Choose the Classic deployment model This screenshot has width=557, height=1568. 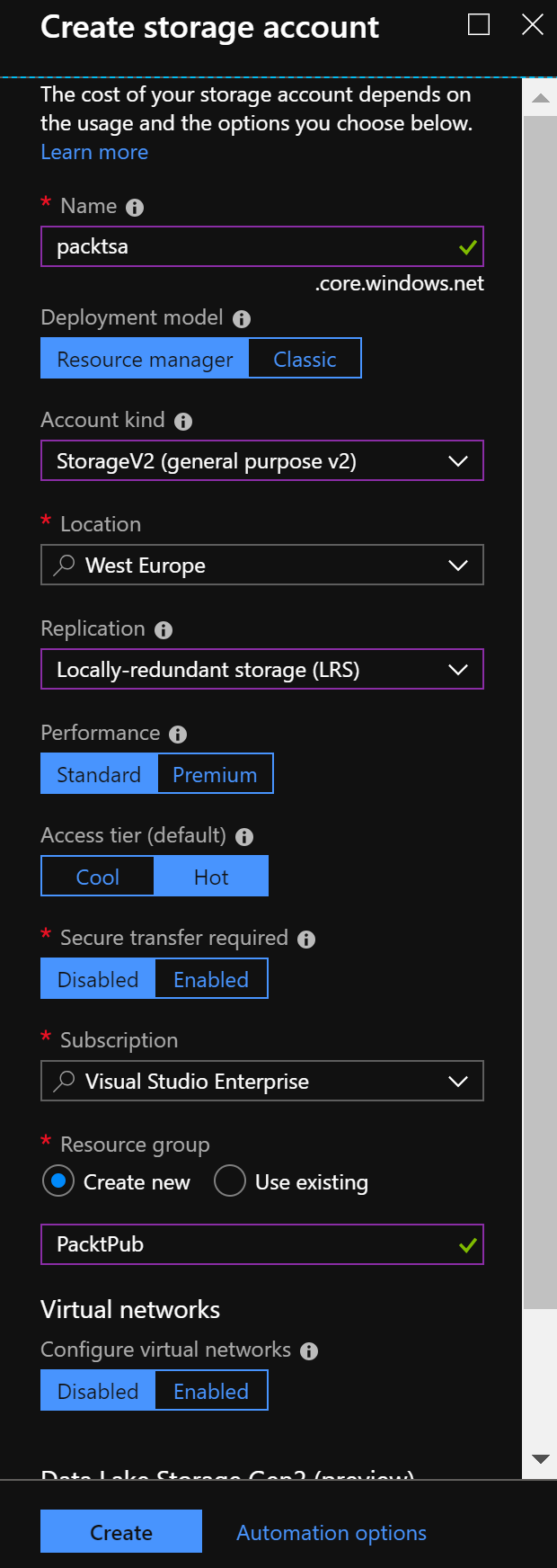coord(305,359)
